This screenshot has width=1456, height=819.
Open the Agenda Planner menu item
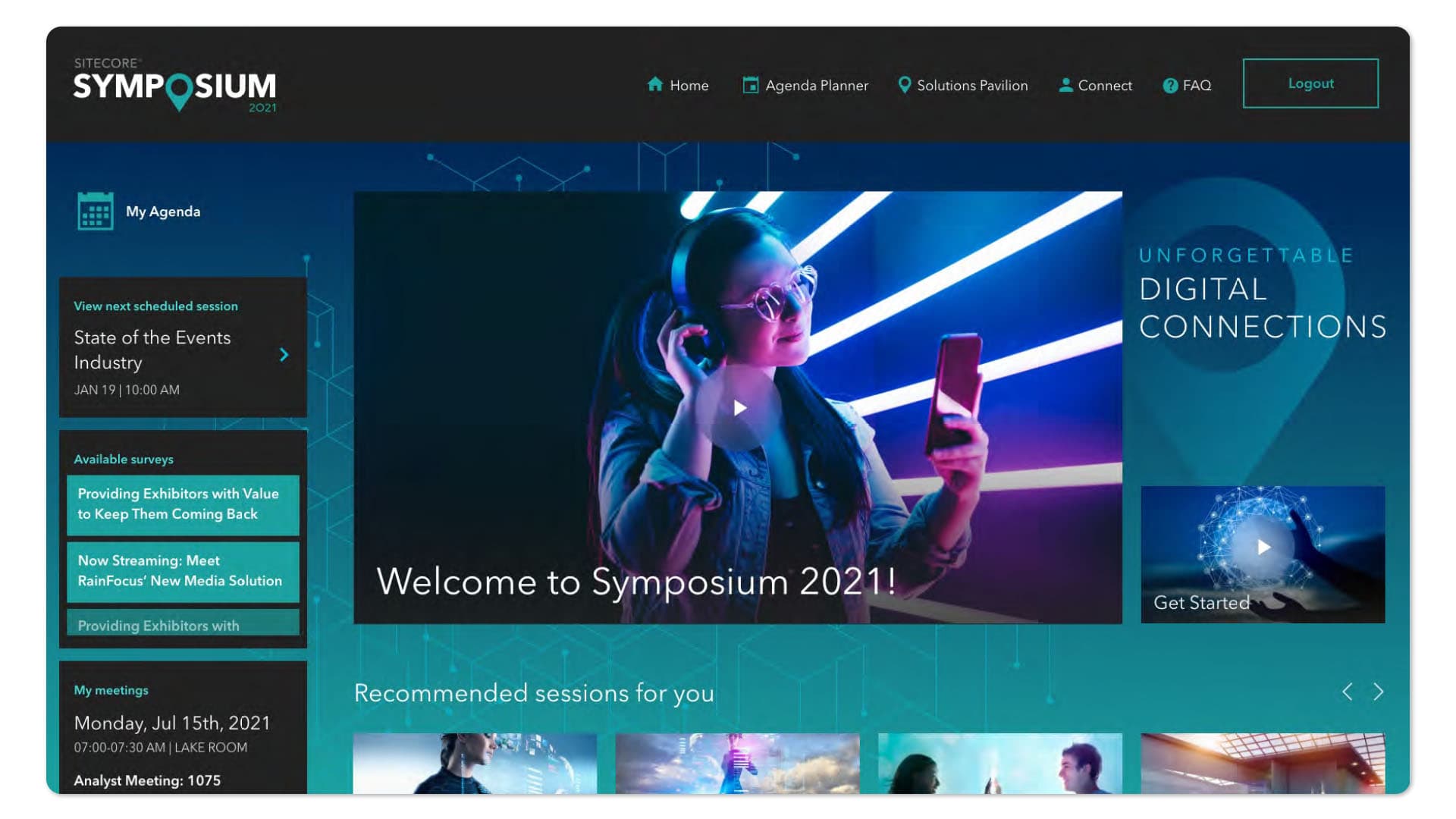[805, 85]
